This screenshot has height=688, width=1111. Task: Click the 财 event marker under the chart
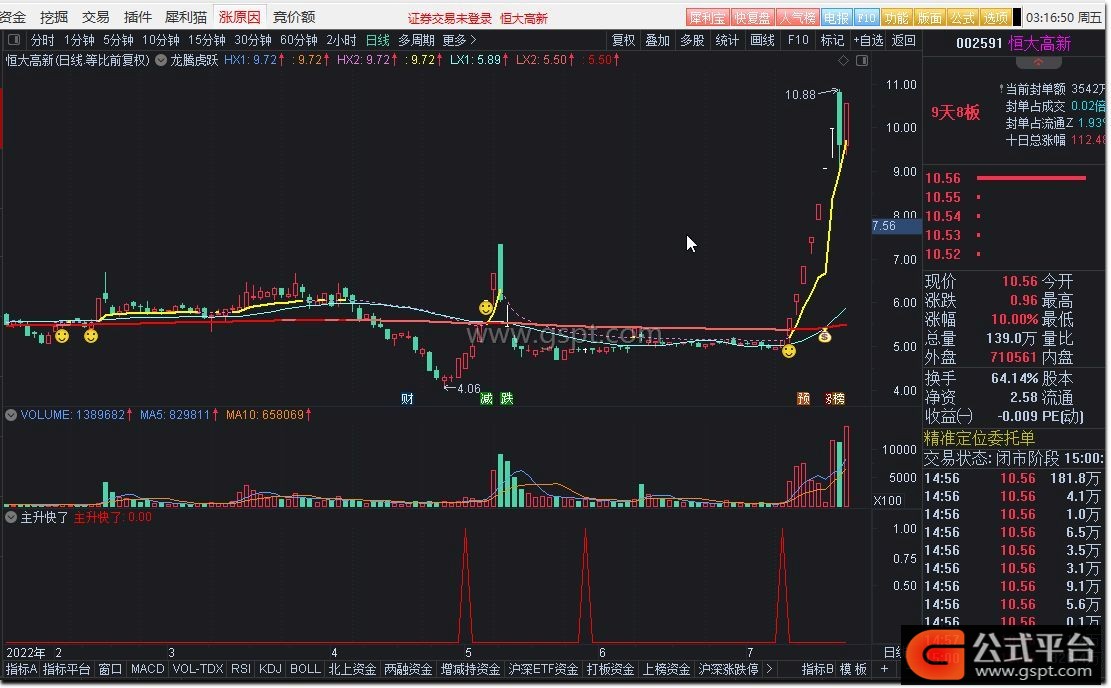pyautogui.click(x=407, y=399)
